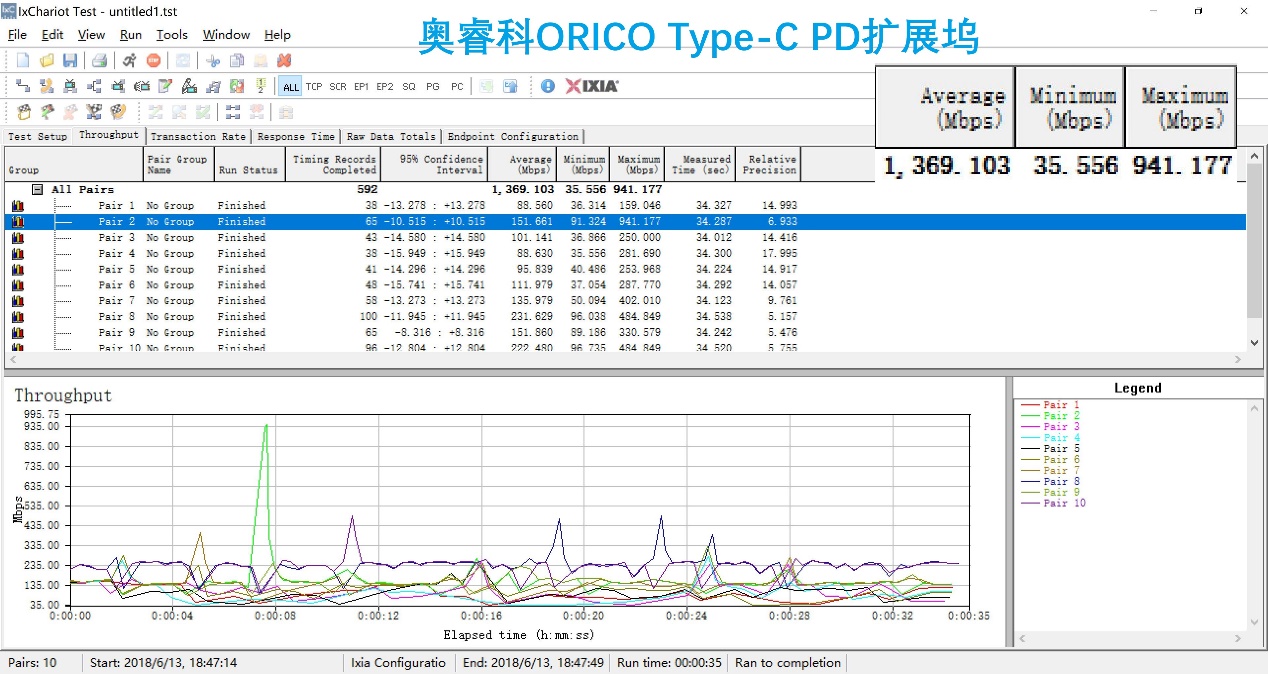The width and height of the screenshot is (1268, 674).
Task: Toggle the EP2 filter button
Action: click(385, 87)
